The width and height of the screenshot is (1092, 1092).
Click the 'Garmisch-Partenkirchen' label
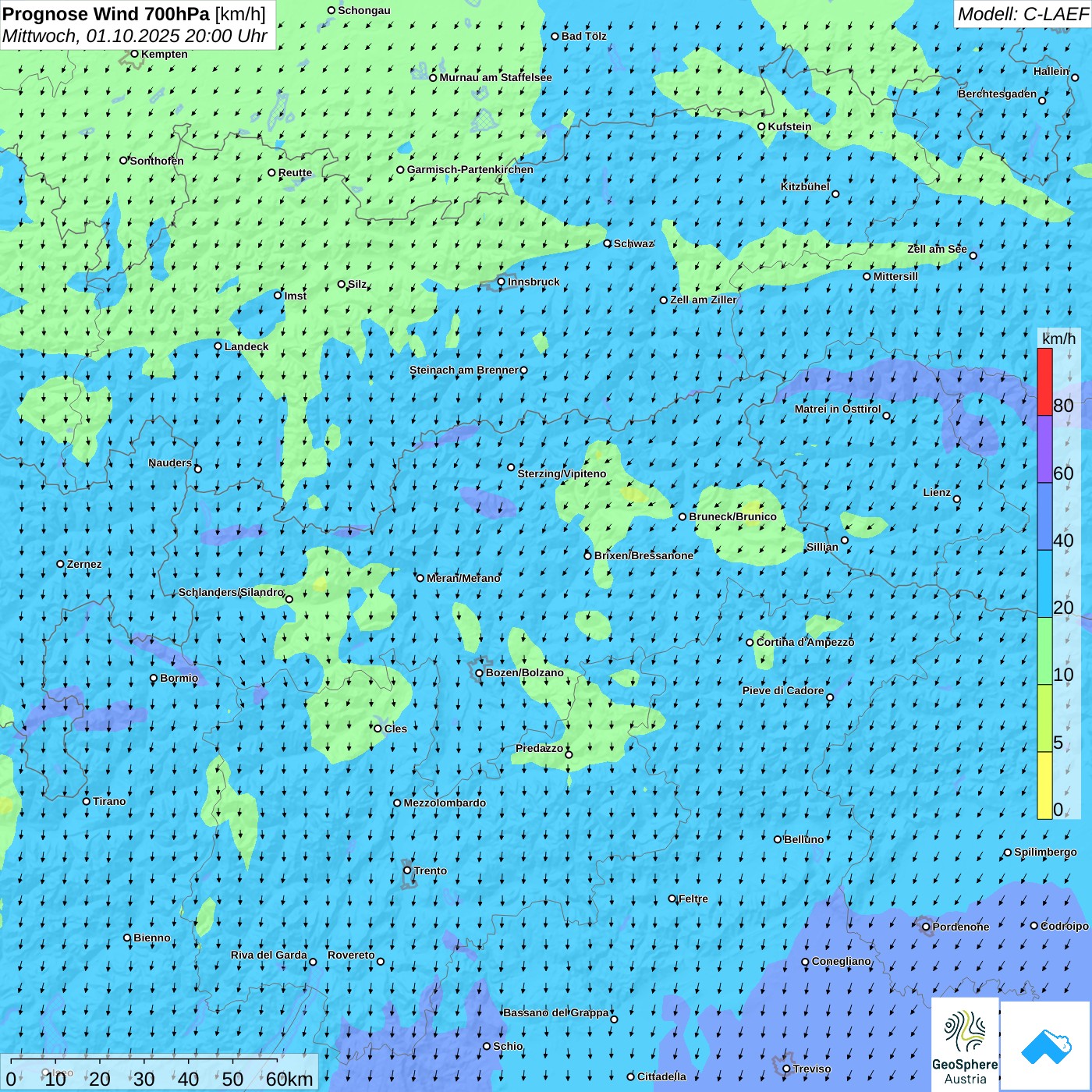coord(470,169)
